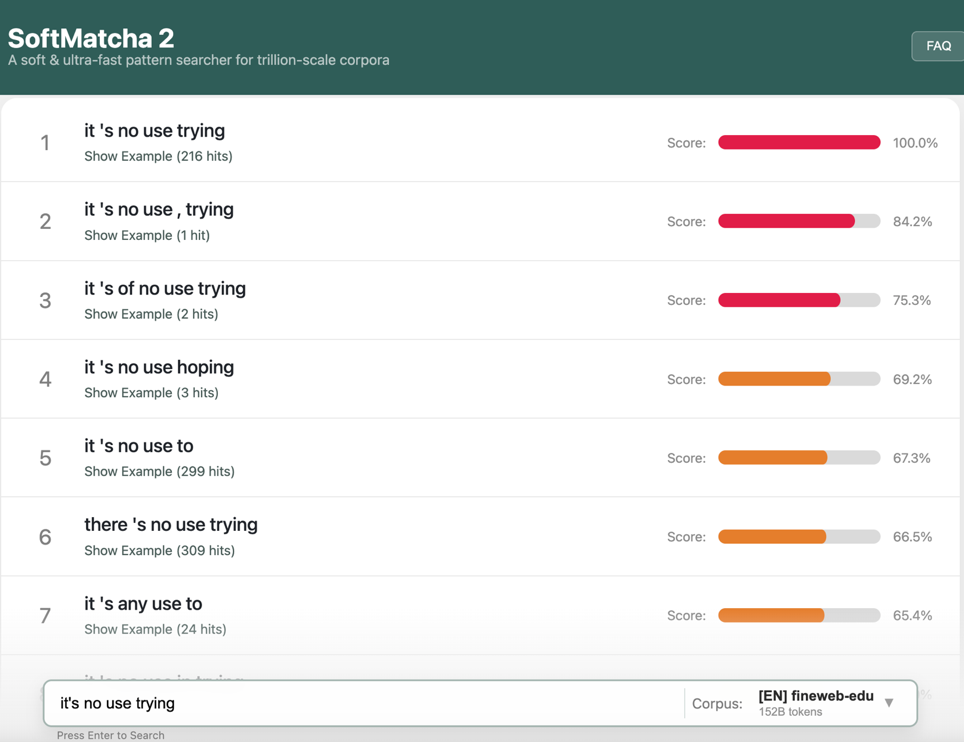964x742 pixels.
Task: Select the result phrase 'it 's no use trying'
Action: [x=154, y=130]
